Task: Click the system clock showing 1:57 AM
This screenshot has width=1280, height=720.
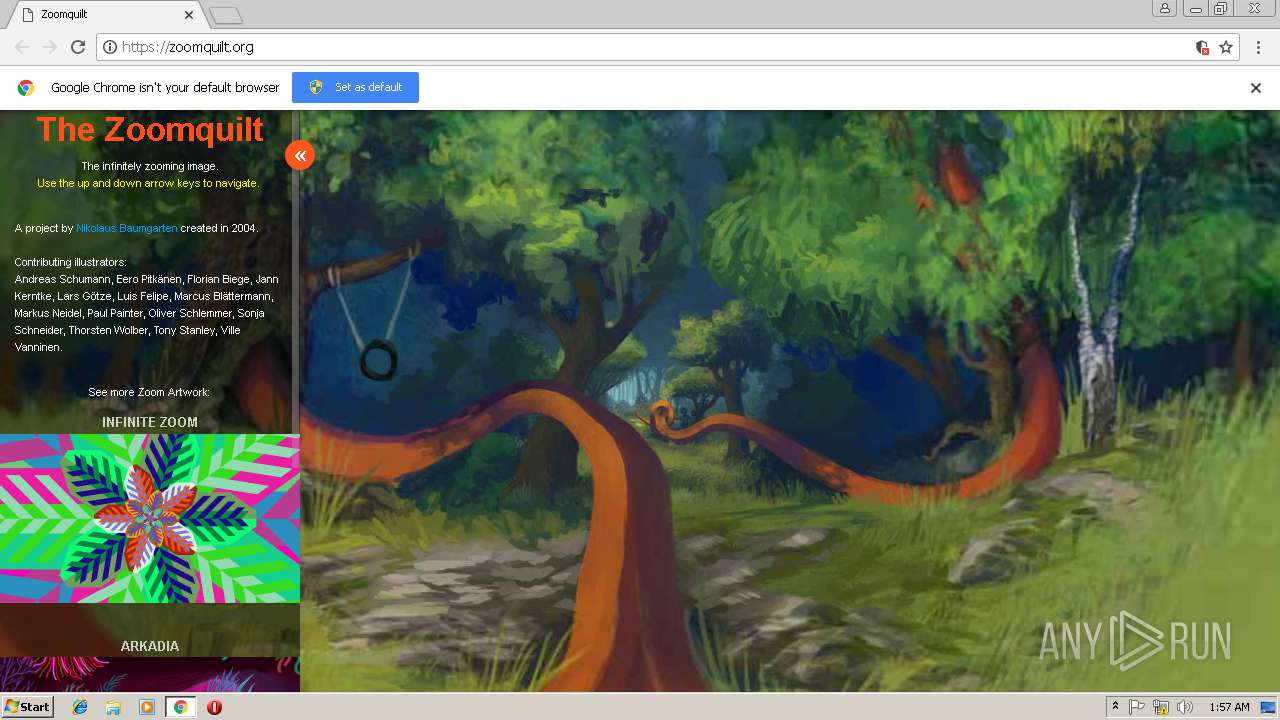Action: pyautogui.click(x=1229, y=707)
